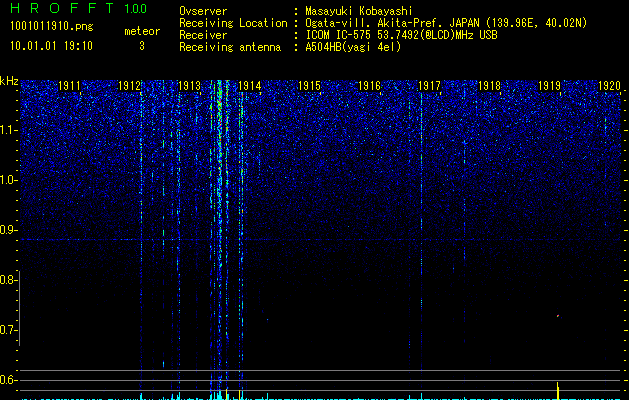Click the 1912 time marker
The height and width of the screenshot is (400, 629).
point(129,86)
